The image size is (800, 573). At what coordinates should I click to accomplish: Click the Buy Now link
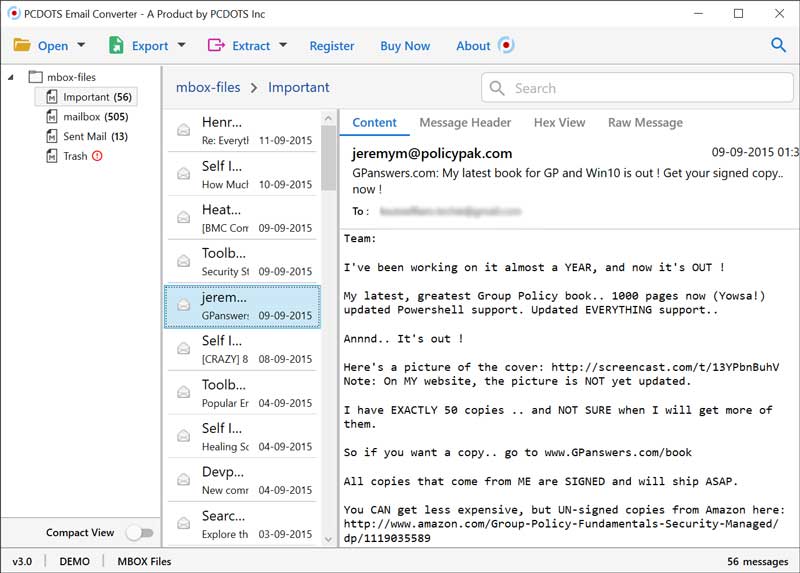405,46
